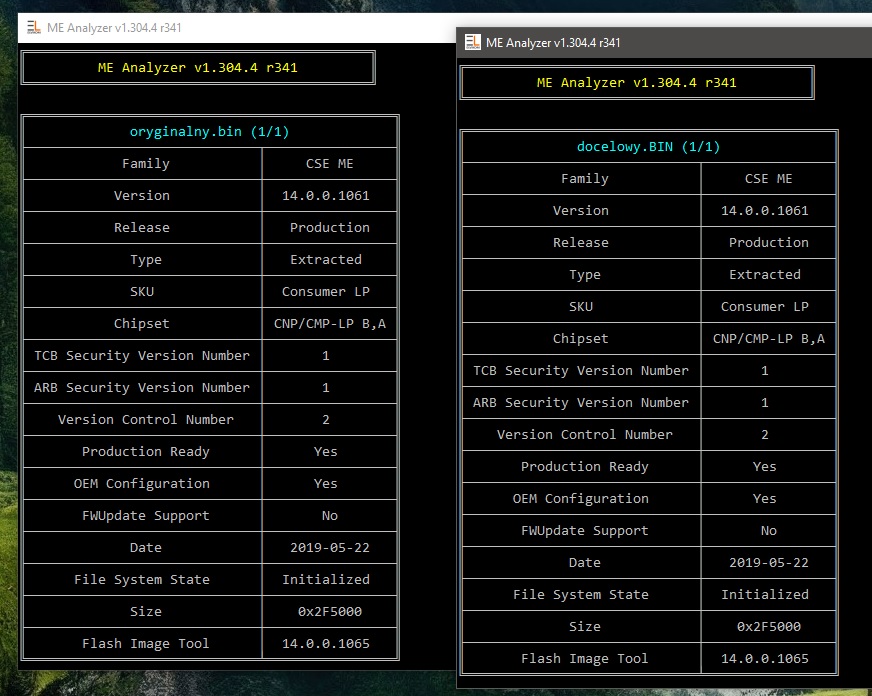Click ME Analyzer icon in the docelowy.BIN window title bar
Screen dimensions: 872x696
pos(472,42)
